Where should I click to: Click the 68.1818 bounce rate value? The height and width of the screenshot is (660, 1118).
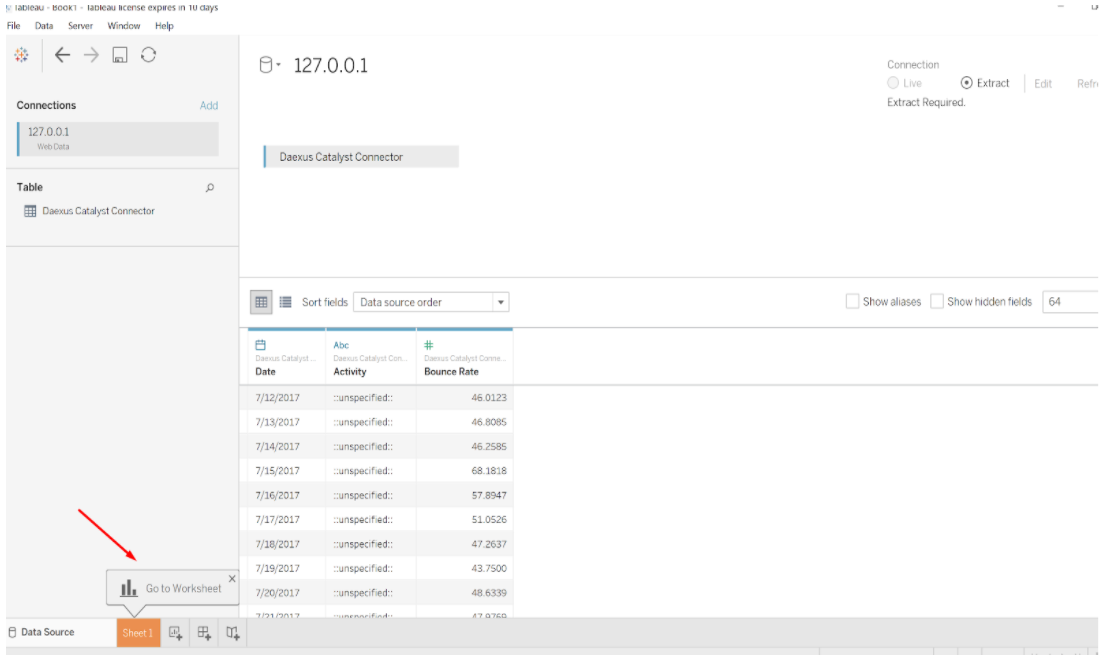pyautogui.click(x=488, y=471)
